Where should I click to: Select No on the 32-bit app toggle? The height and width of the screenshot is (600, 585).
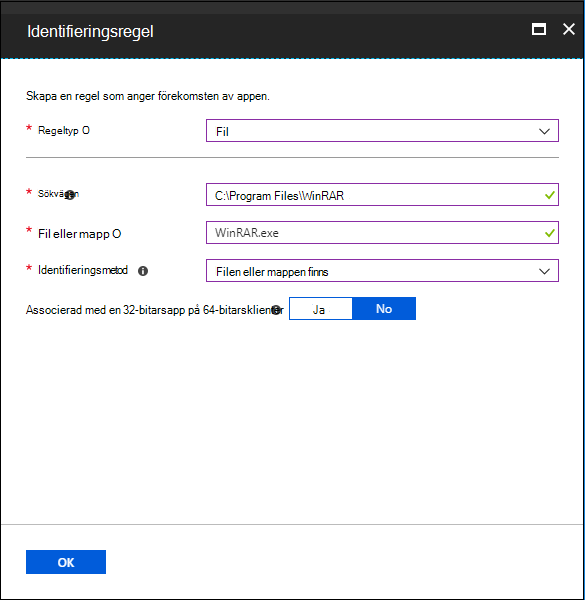[384, 309]
